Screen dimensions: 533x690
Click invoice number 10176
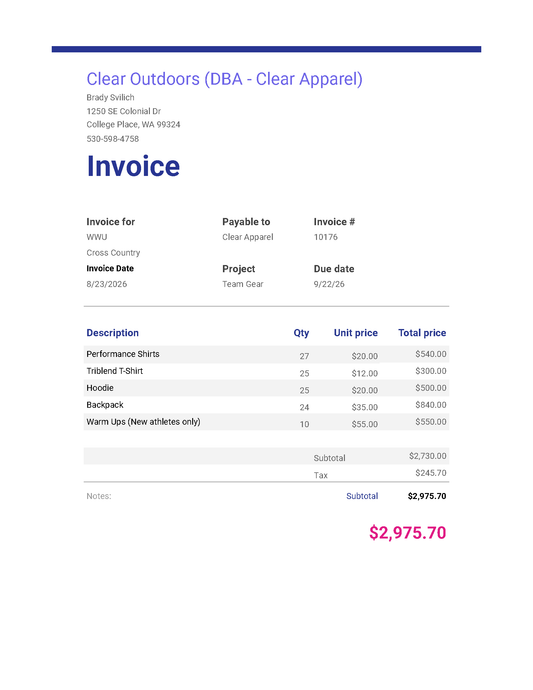coord(326,237)
